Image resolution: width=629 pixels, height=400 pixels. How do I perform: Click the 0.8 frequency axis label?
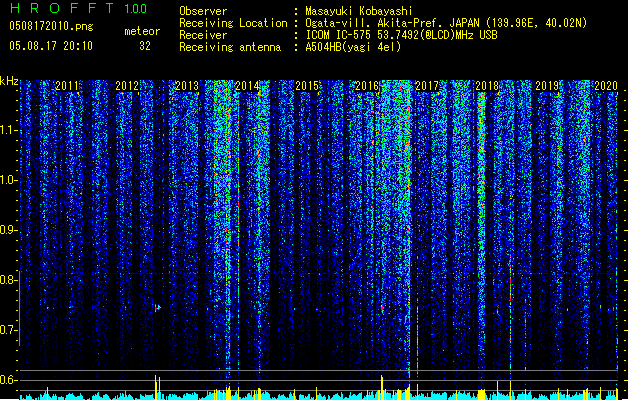pyautogui.click(x=9, y=280)
